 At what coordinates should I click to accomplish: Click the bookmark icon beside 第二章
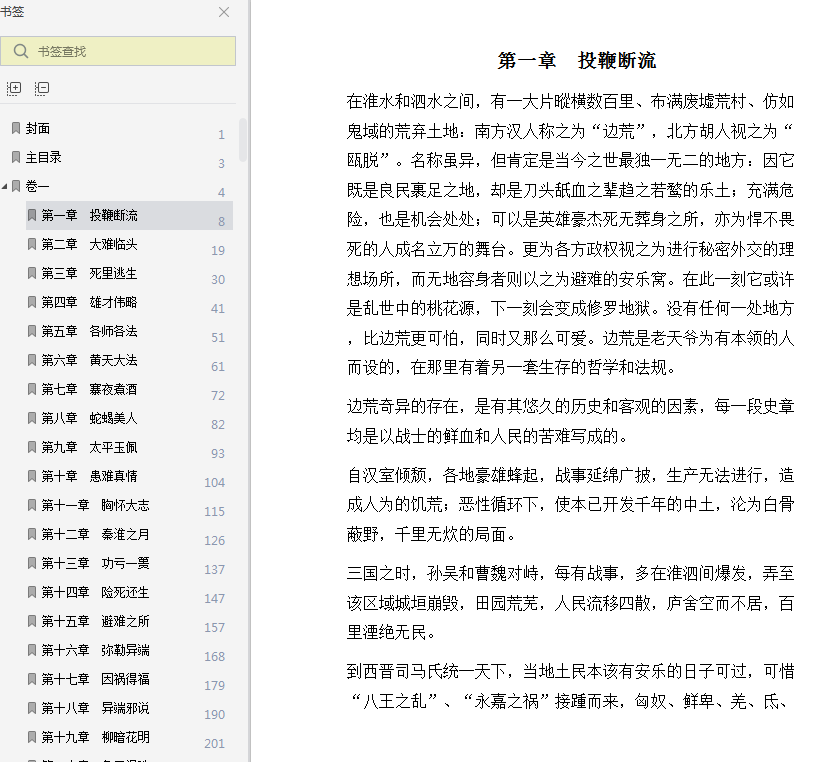(32, 244)
